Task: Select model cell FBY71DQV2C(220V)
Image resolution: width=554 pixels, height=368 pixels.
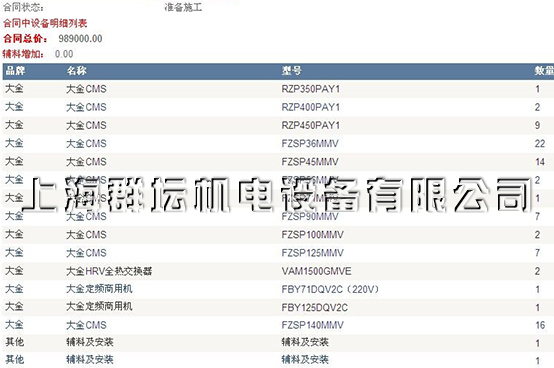Action: pos(331,290)
